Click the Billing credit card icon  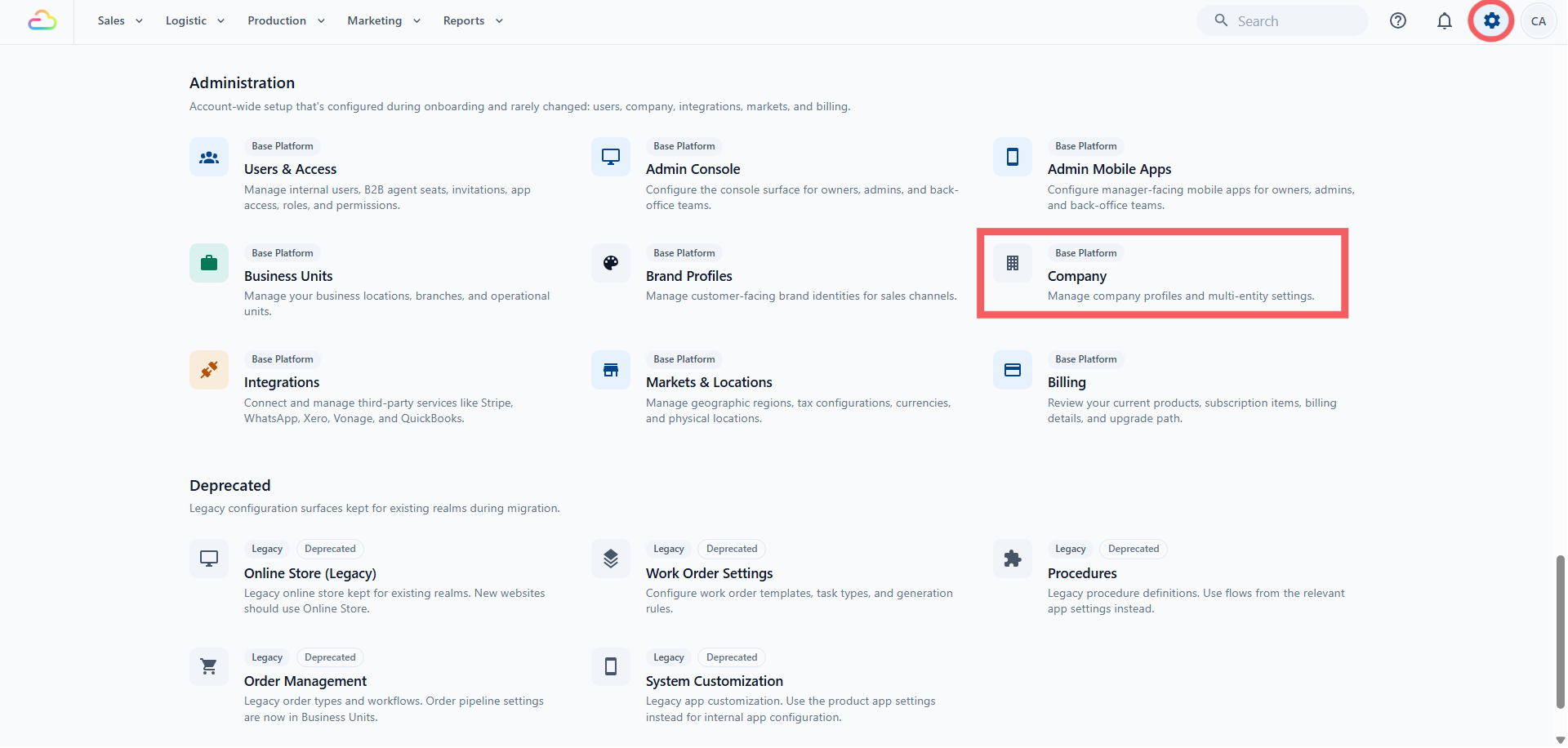click(x=1013, y=370)
